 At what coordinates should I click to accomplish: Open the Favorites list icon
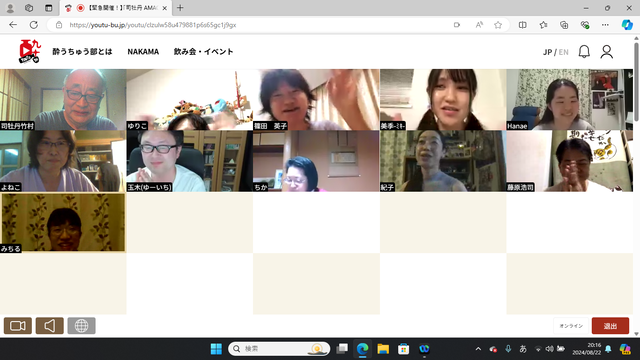click(543, 25)
